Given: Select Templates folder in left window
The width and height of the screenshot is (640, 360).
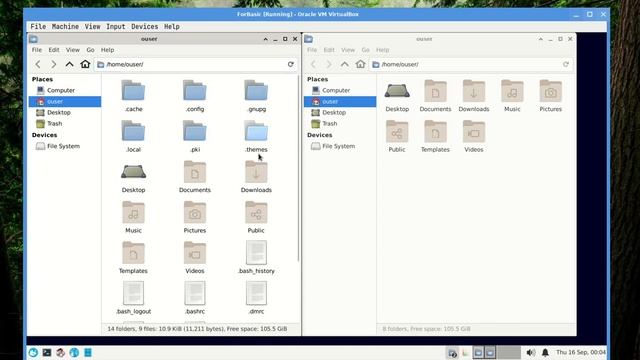Looking at the screenshot, I should pyautogui.click(x=133, y=257).
